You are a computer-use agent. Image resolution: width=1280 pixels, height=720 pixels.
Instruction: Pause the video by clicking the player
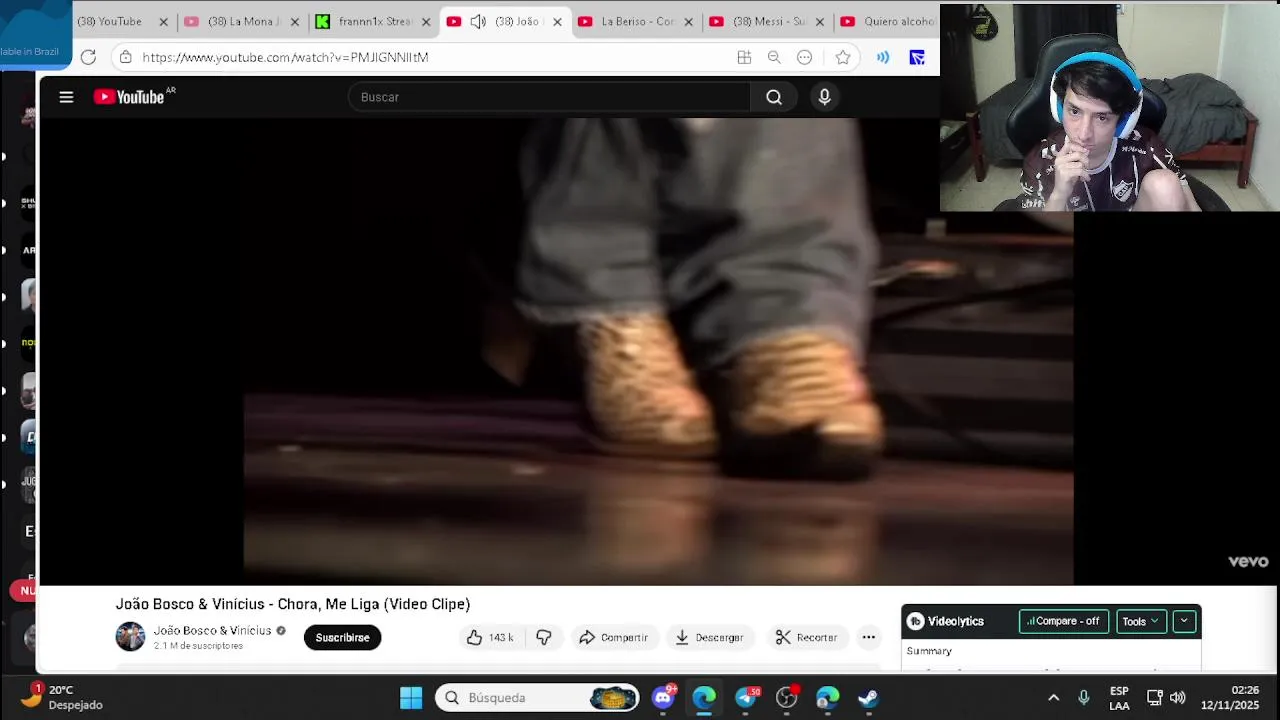click(x=658, y=350)
